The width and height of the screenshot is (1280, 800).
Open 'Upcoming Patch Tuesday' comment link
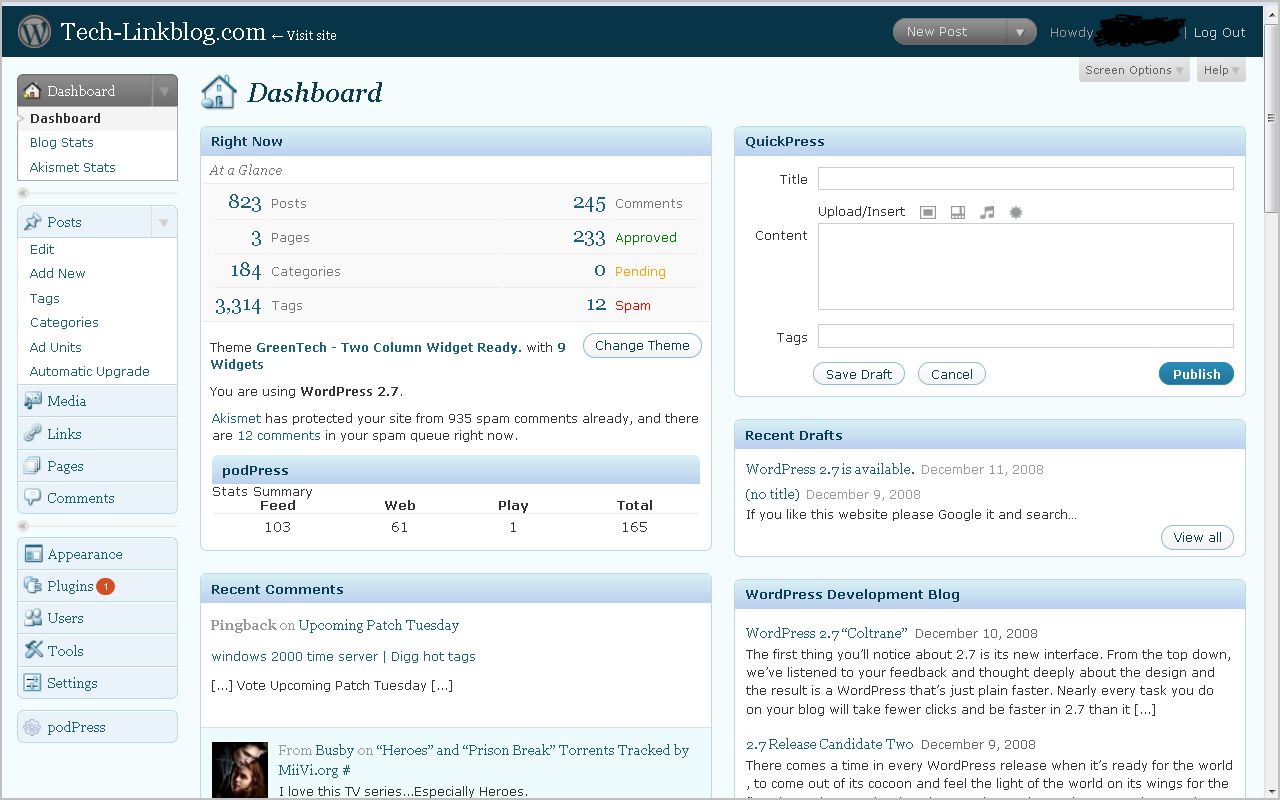tap(379, 625)
